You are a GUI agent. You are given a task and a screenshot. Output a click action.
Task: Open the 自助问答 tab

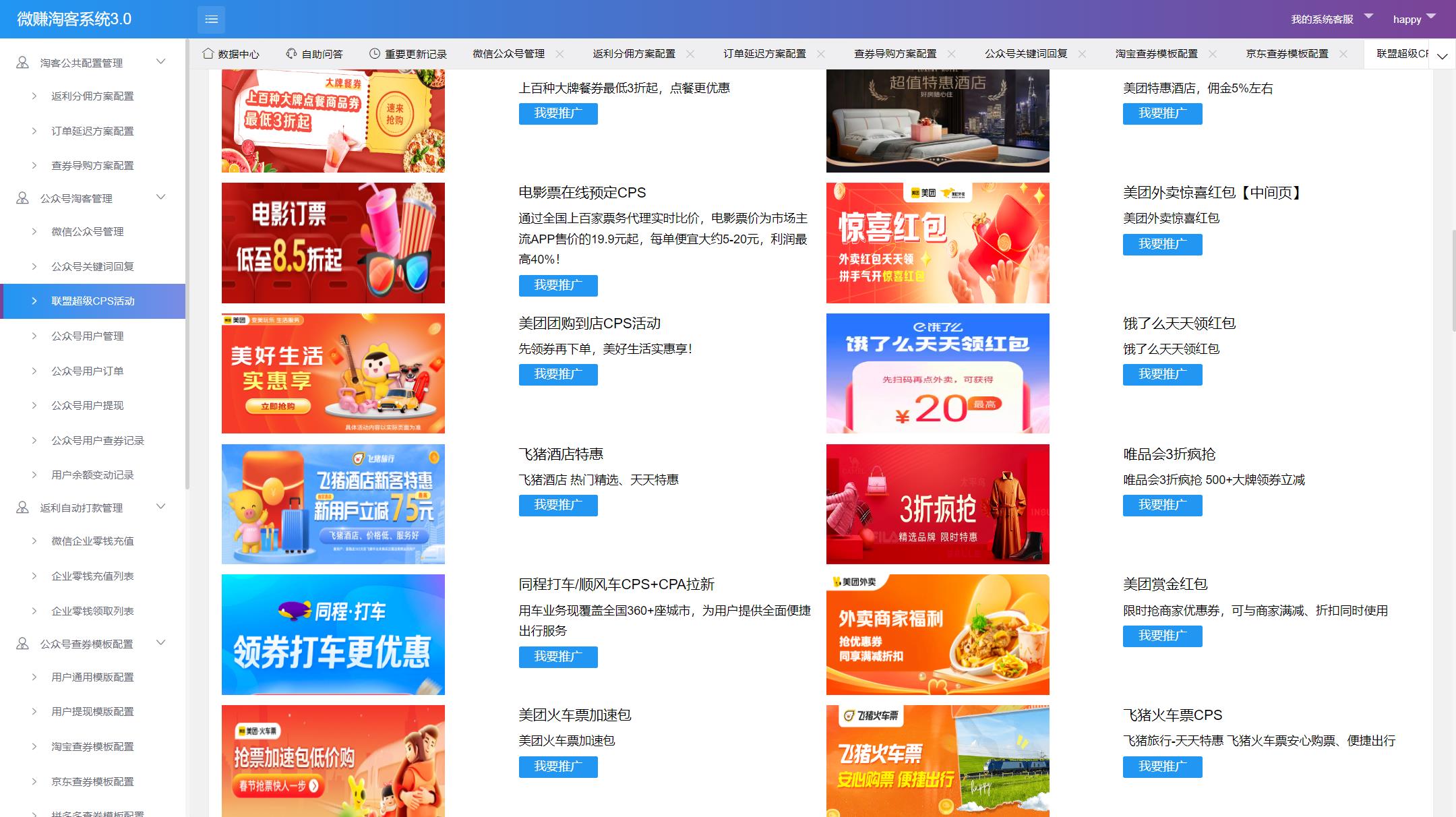(x=314, y=54)
